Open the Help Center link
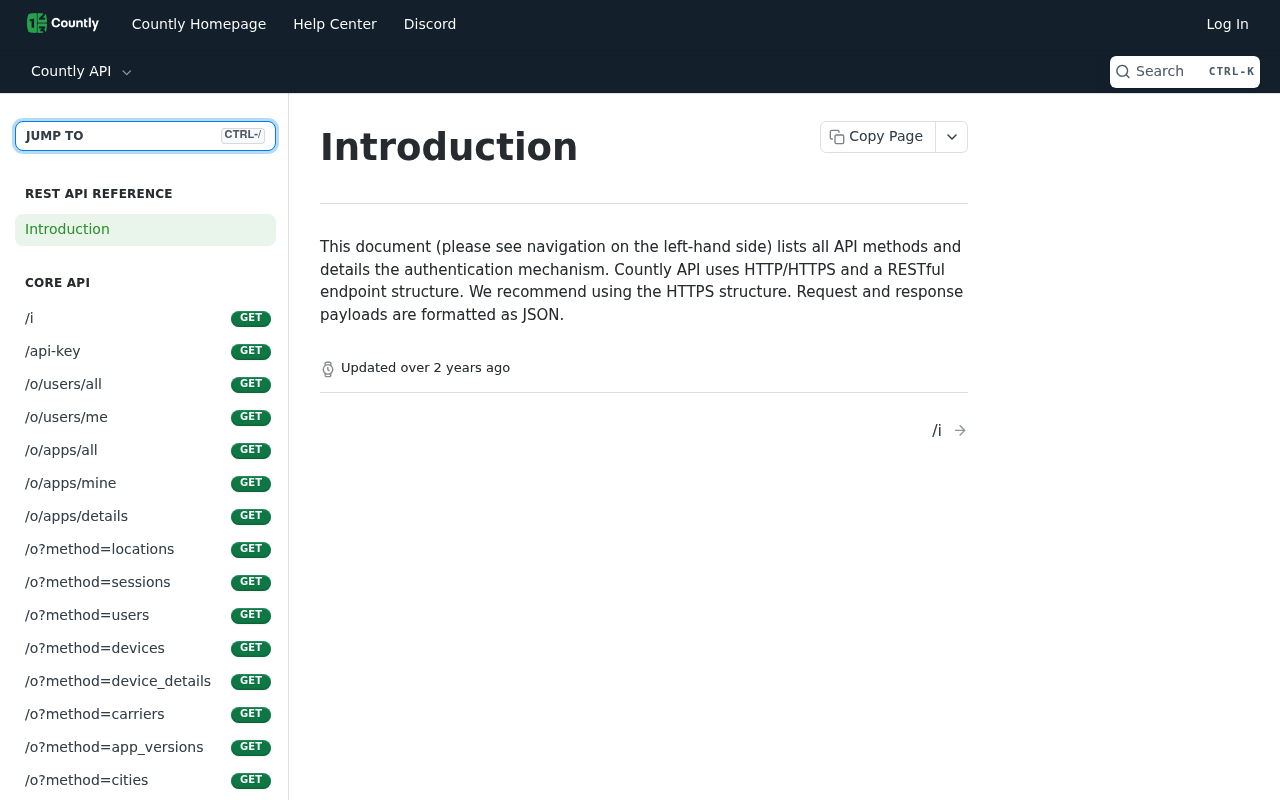The width and height of the screenshot is (1280, 800). [x=335, y=24]
